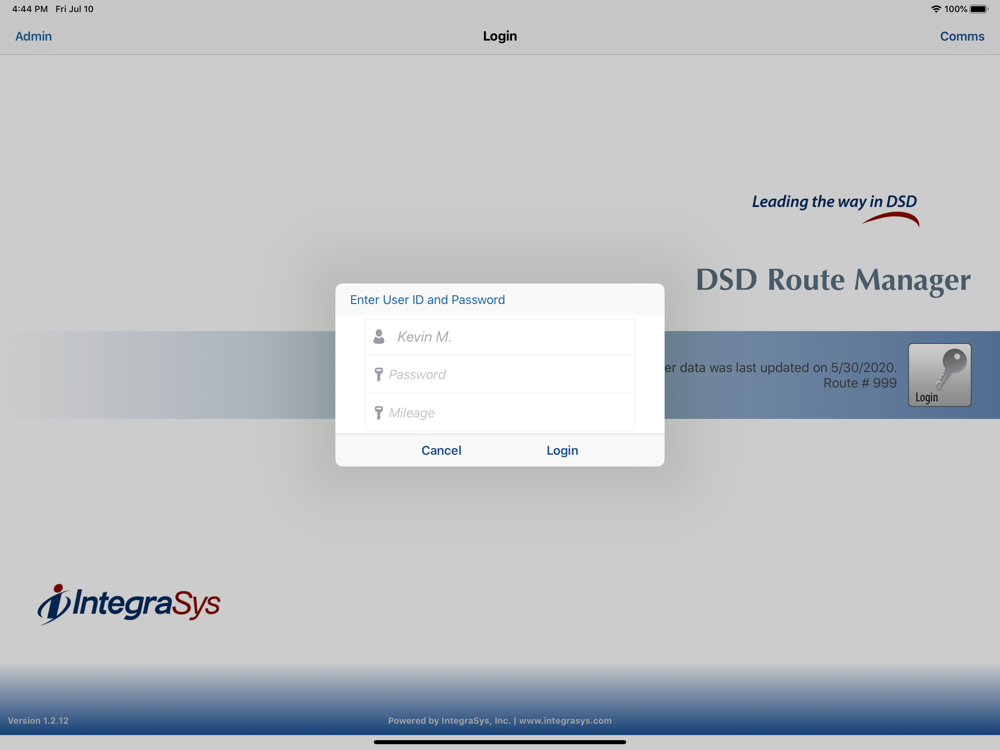
Task: Click the 'Version 1.2.12' label
Action: pos(38,721)
